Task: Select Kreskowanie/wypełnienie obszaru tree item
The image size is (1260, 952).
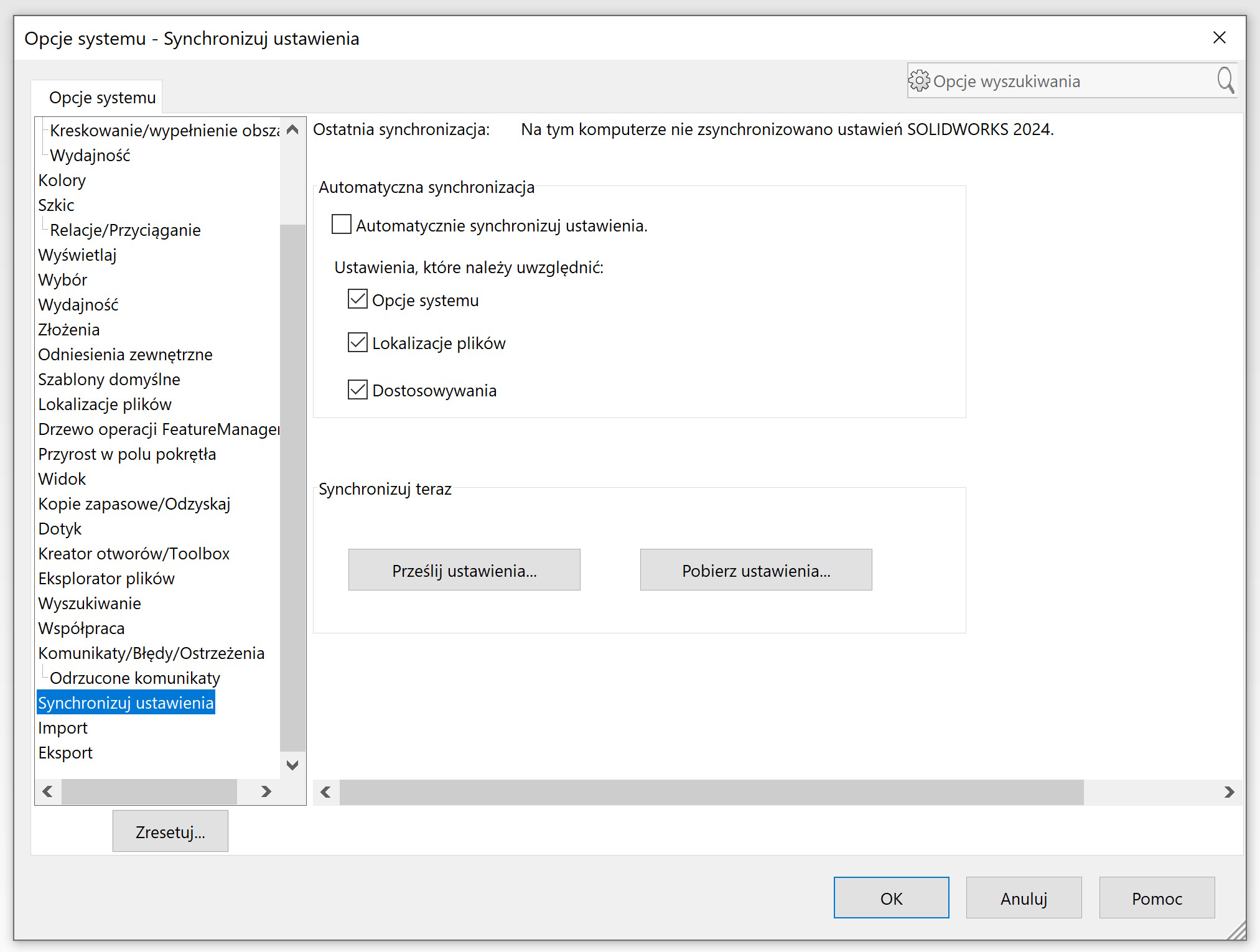Action: point(165,130)
